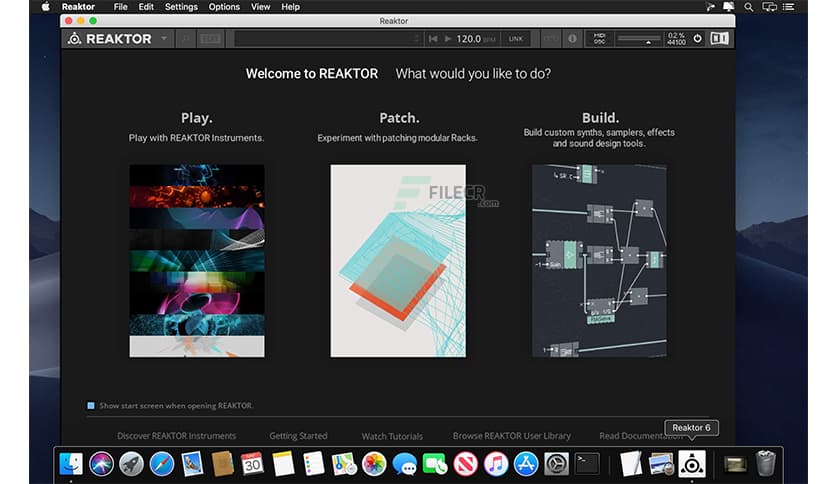Start the clock with the play button
This screenshot has width=836, height=484.
(448, 39)
